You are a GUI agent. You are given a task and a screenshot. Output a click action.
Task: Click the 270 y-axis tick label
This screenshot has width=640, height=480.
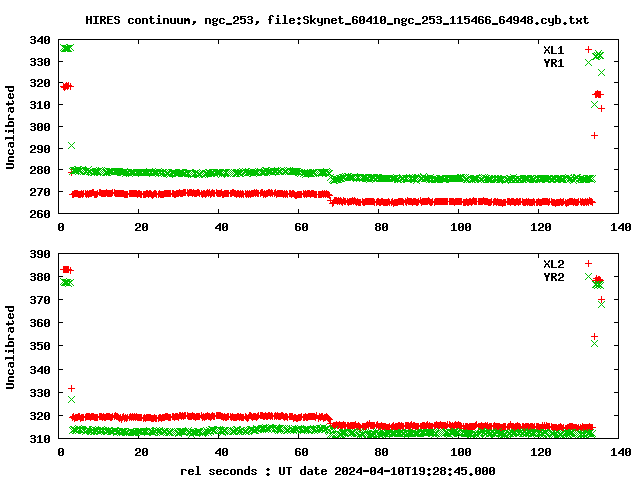pyautogui.click(x=40, y=192)
